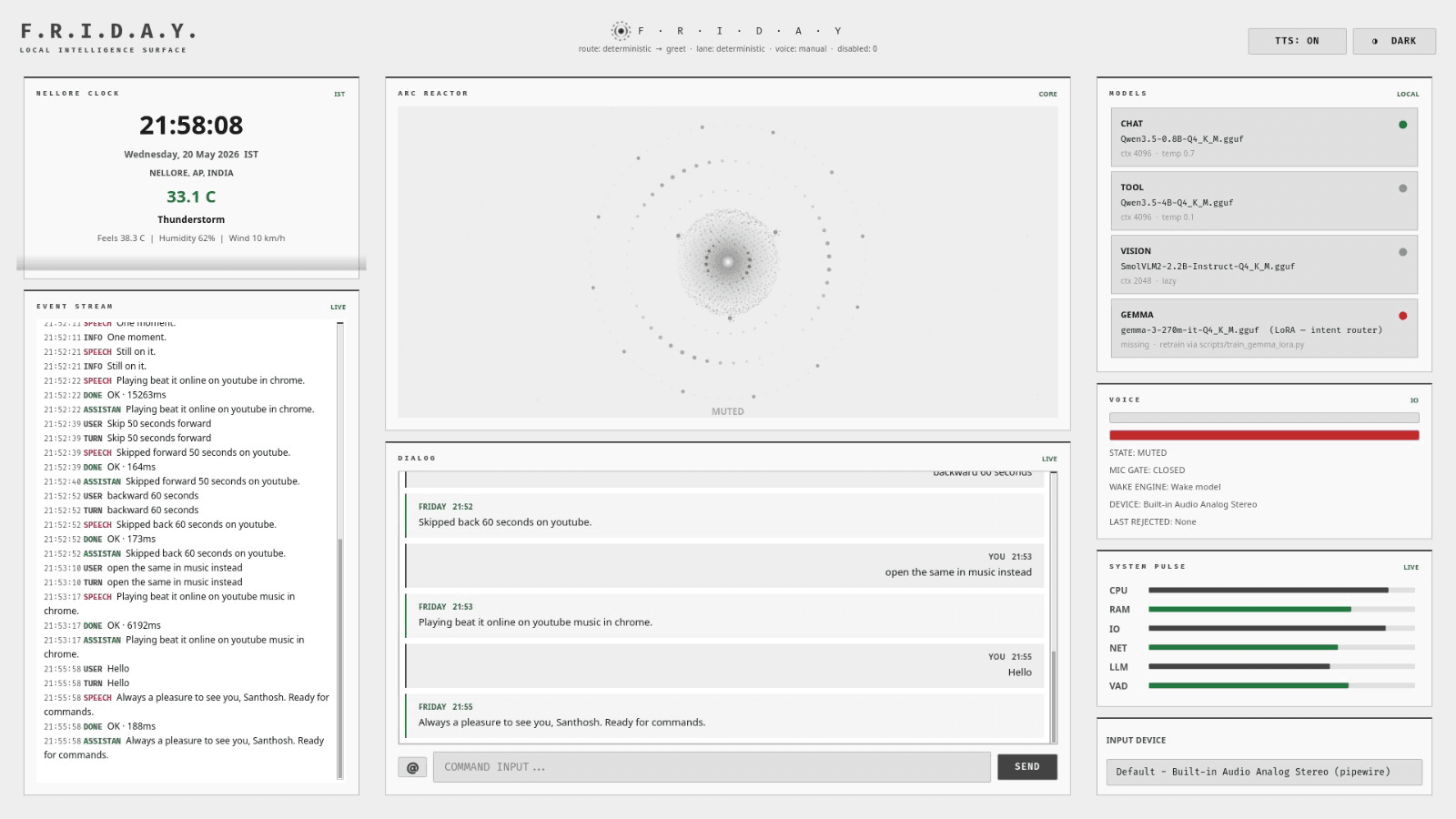Click the grey status dot on VISION model
The image size is (1456, 819).
1402,252
